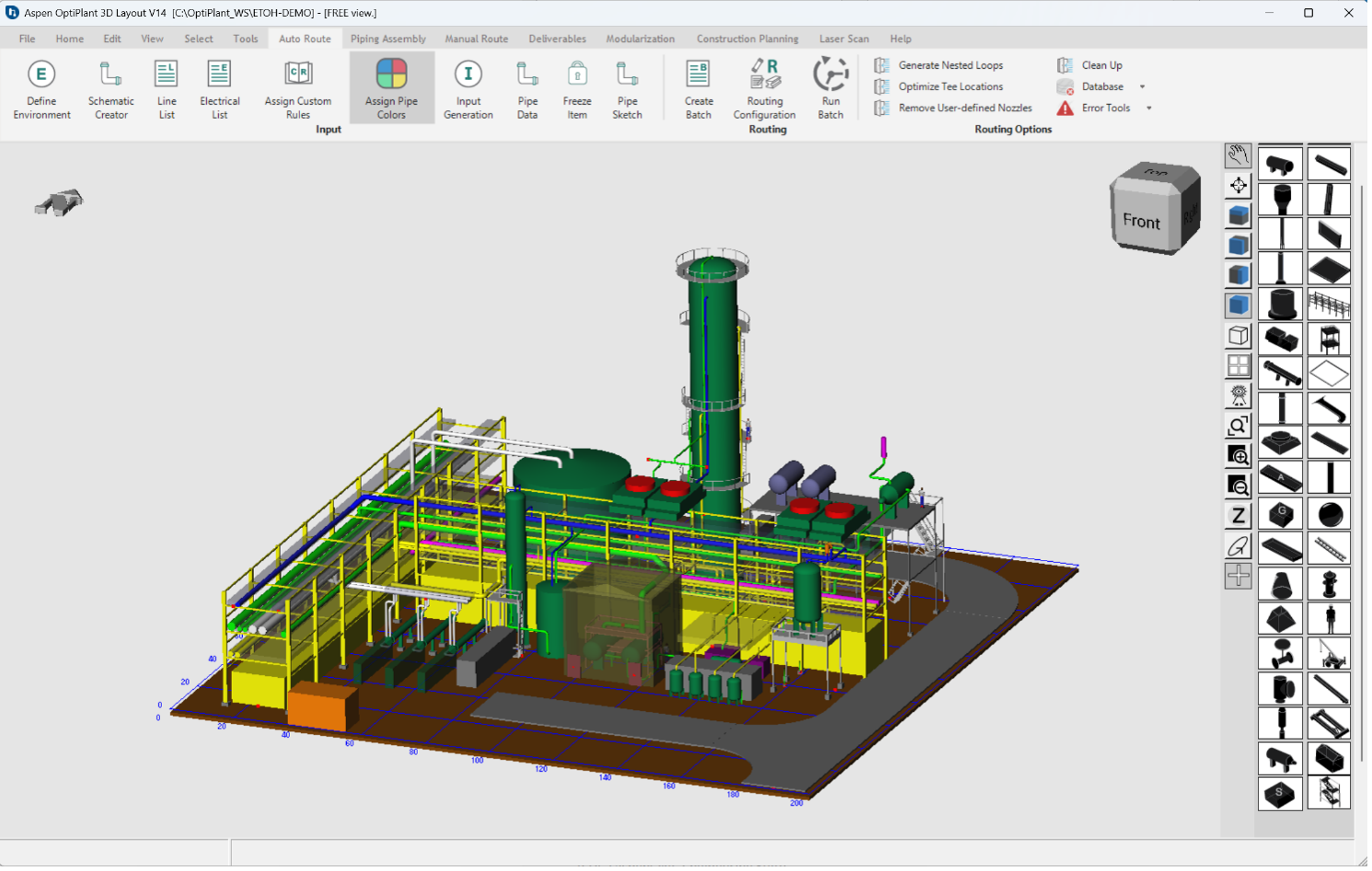Click the eye look-at tool
Screen dimensions: 1372x871
point(1239,395)
